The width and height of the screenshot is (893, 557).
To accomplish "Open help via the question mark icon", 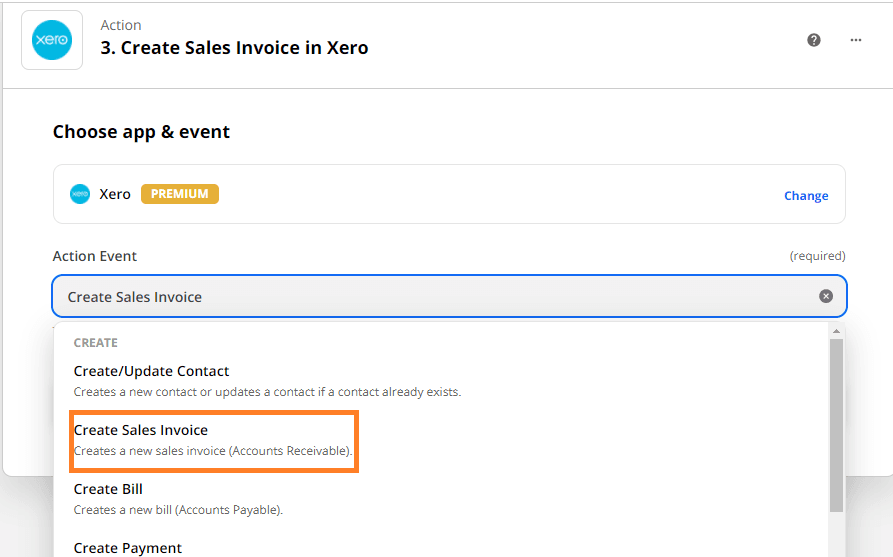I will (x=814, y=40).
